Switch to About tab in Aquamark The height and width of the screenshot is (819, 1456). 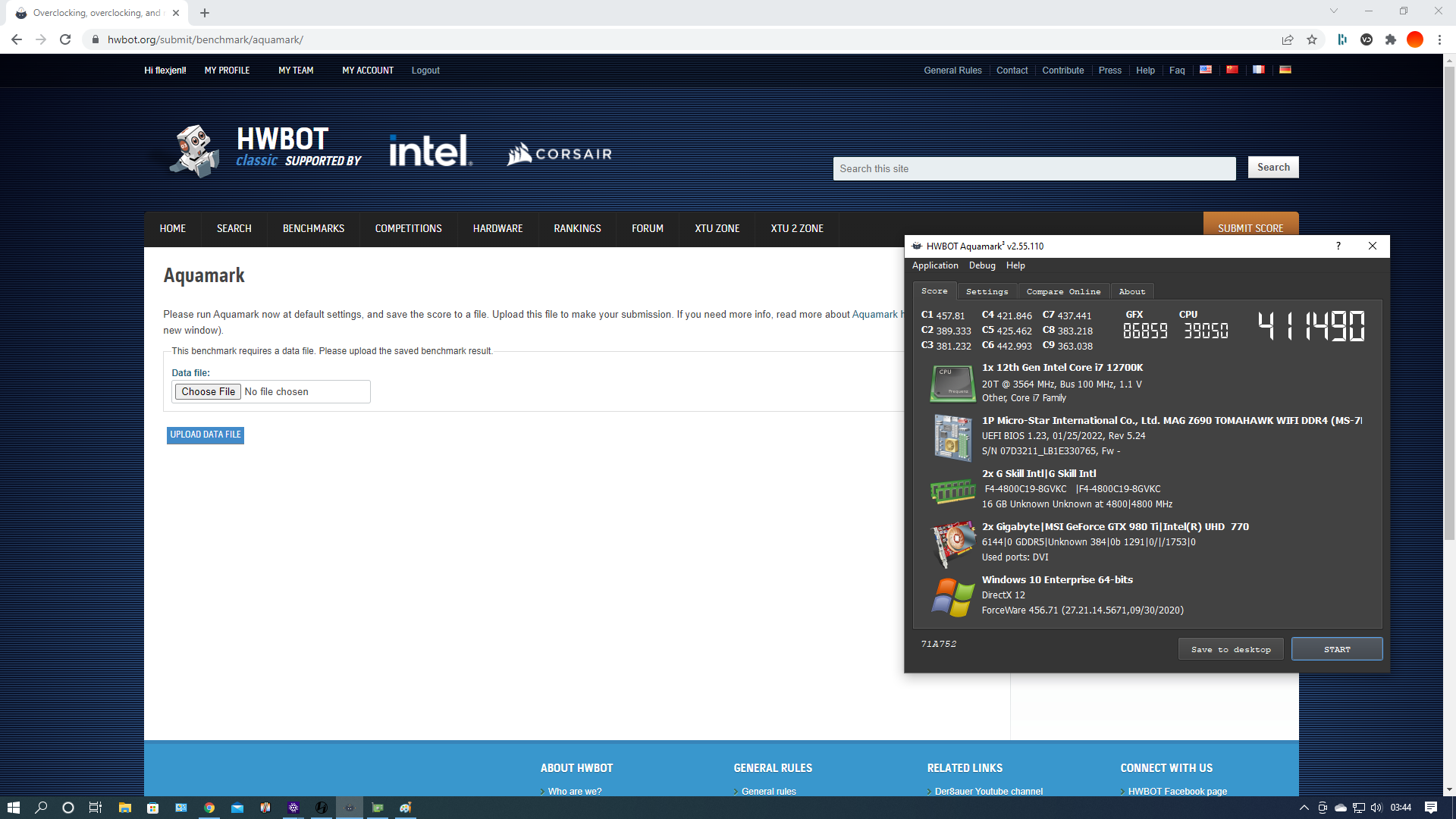click(x=1132, y=291)
